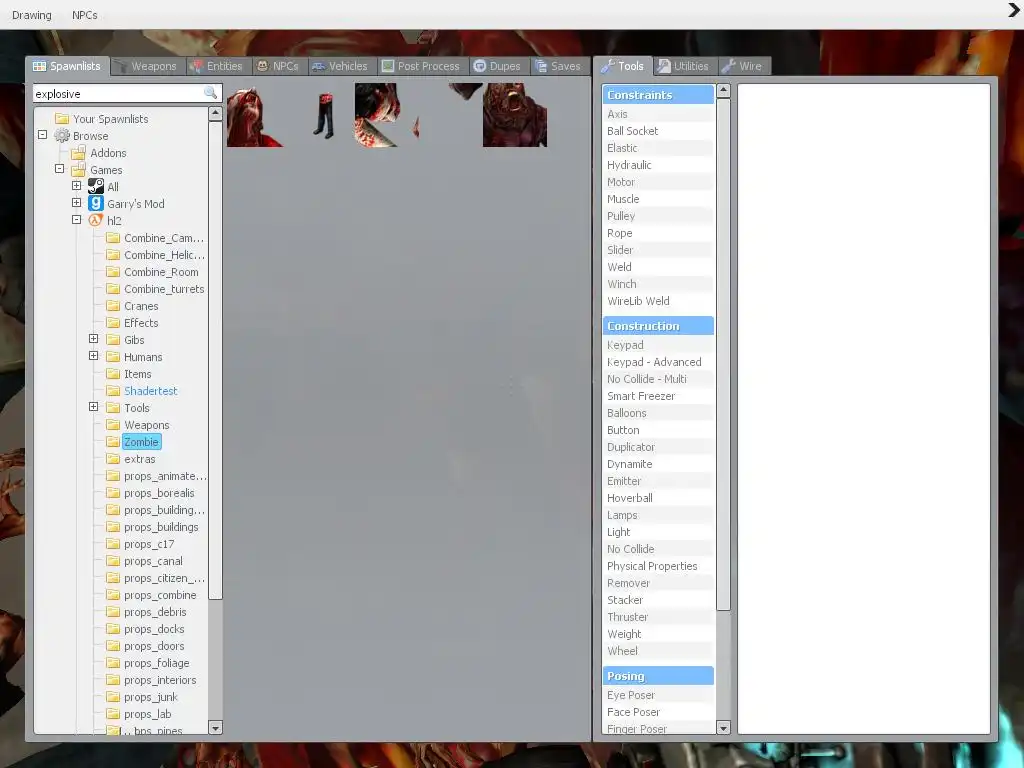Open the Drawing menu

(31, 15)
